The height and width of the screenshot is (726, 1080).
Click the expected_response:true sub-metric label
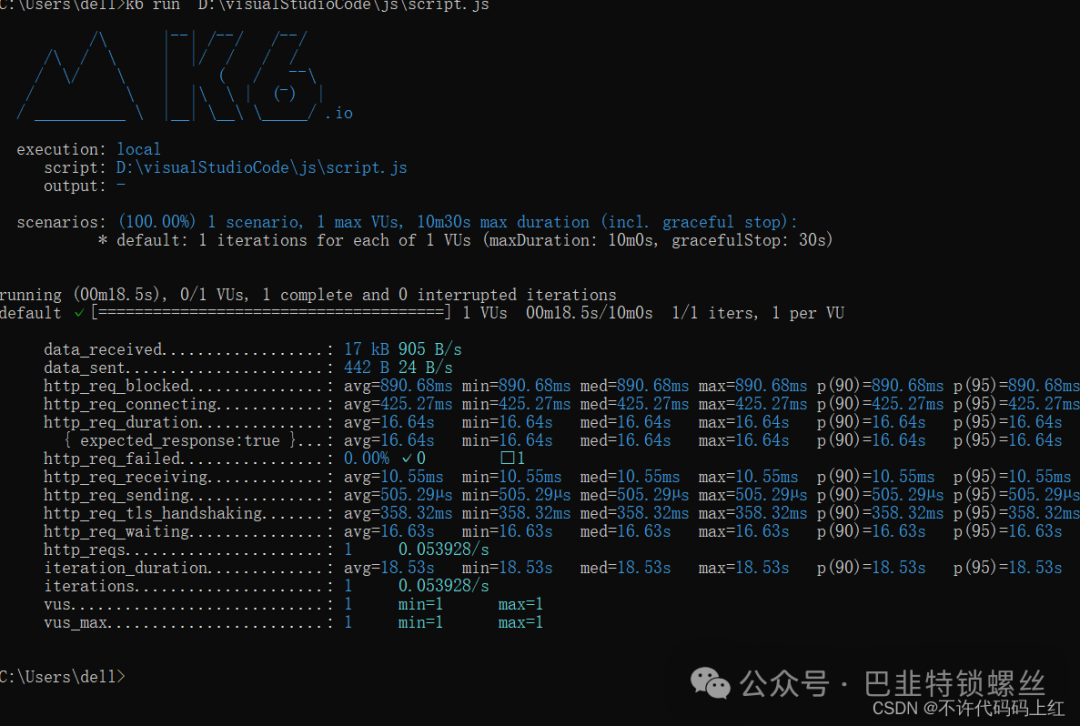pyautogui.click(x=180, y=441)
